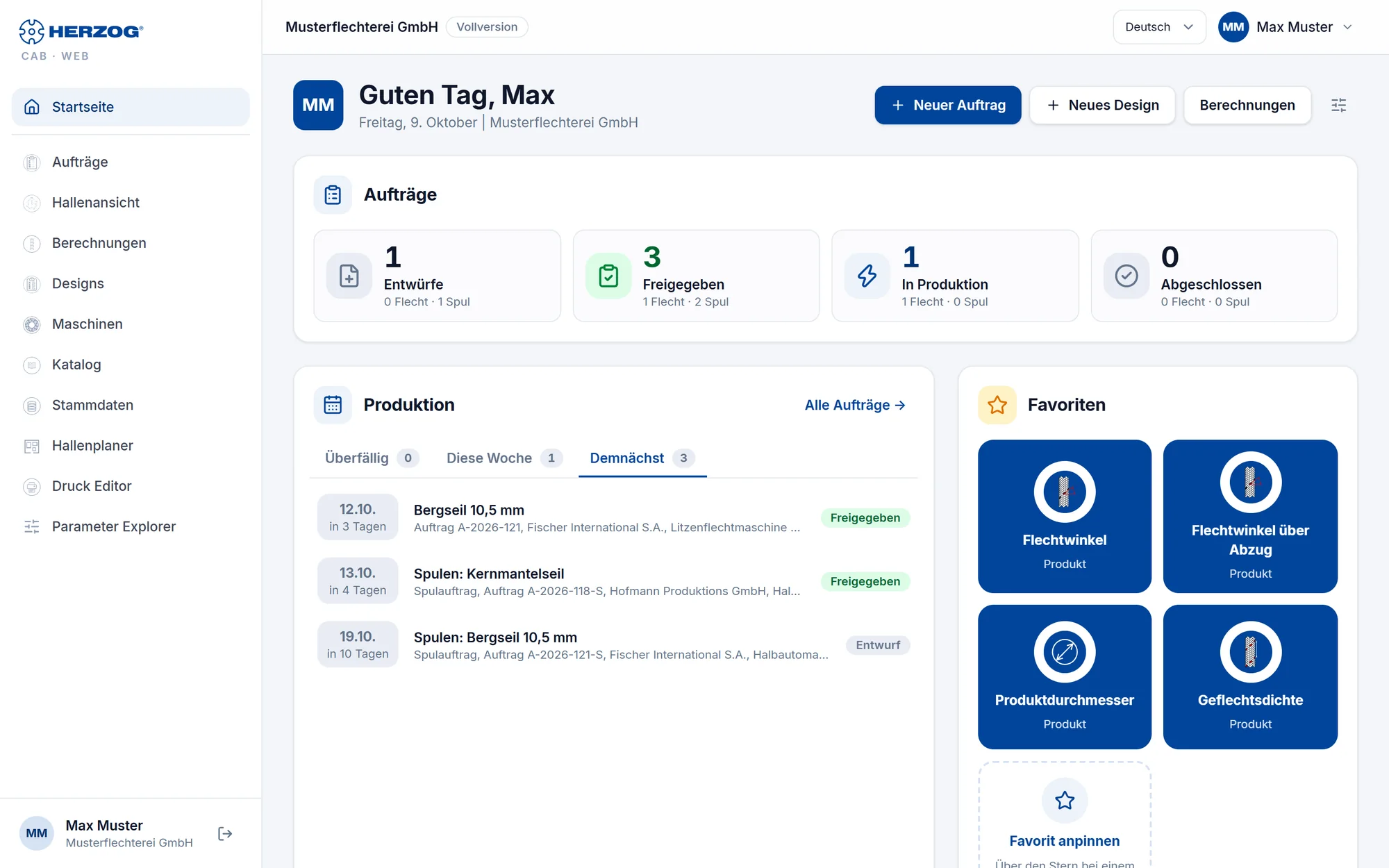Go to Startseite in the sidebar

(x=131, y=107)
